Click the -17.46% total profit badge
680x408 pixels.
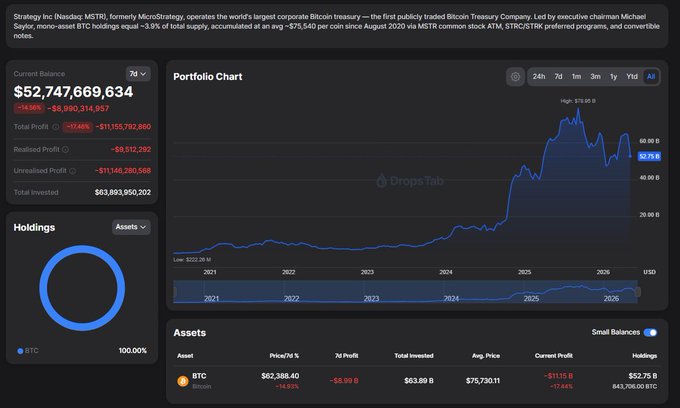pyautogui.click(x=78, y=127)
